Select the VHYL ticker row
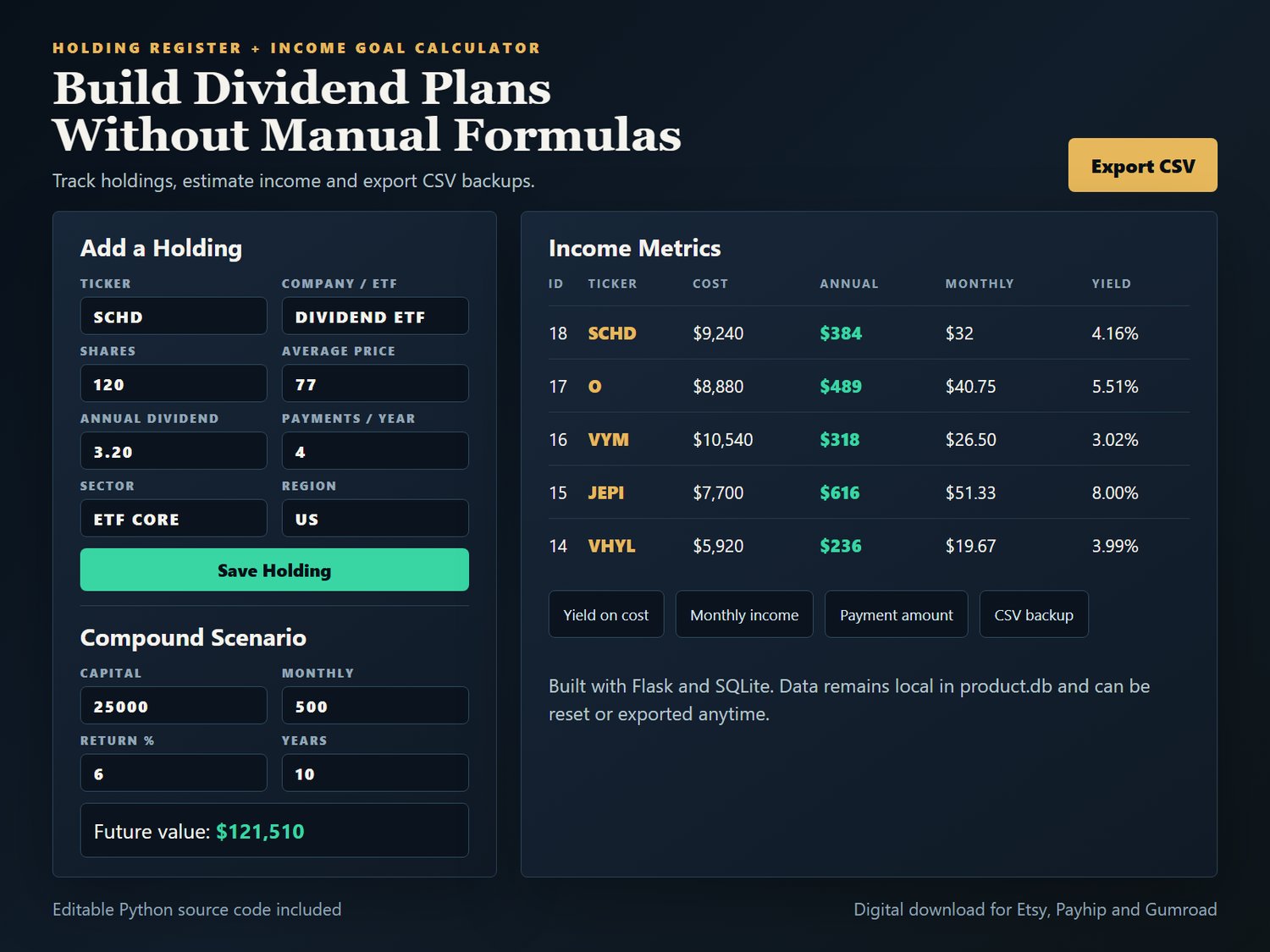 (x=869, y=546)
